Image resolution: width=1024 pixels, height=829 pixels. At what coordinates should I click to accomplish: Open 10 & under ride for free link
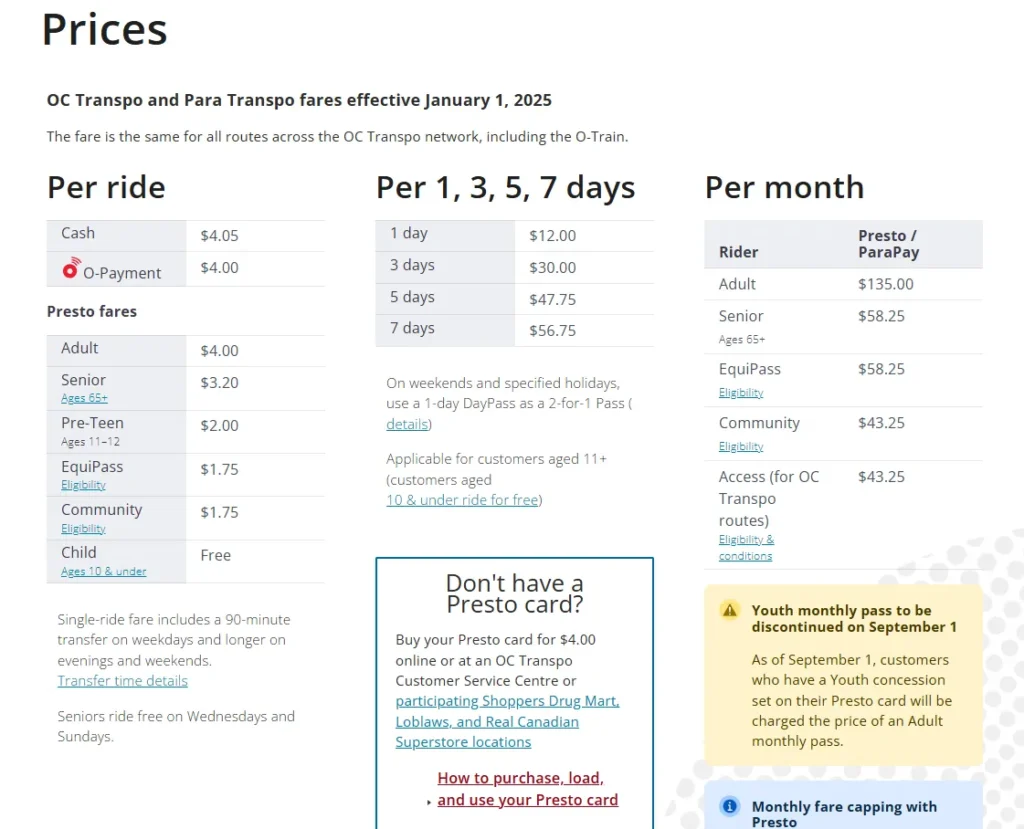[x=462, y=499]
